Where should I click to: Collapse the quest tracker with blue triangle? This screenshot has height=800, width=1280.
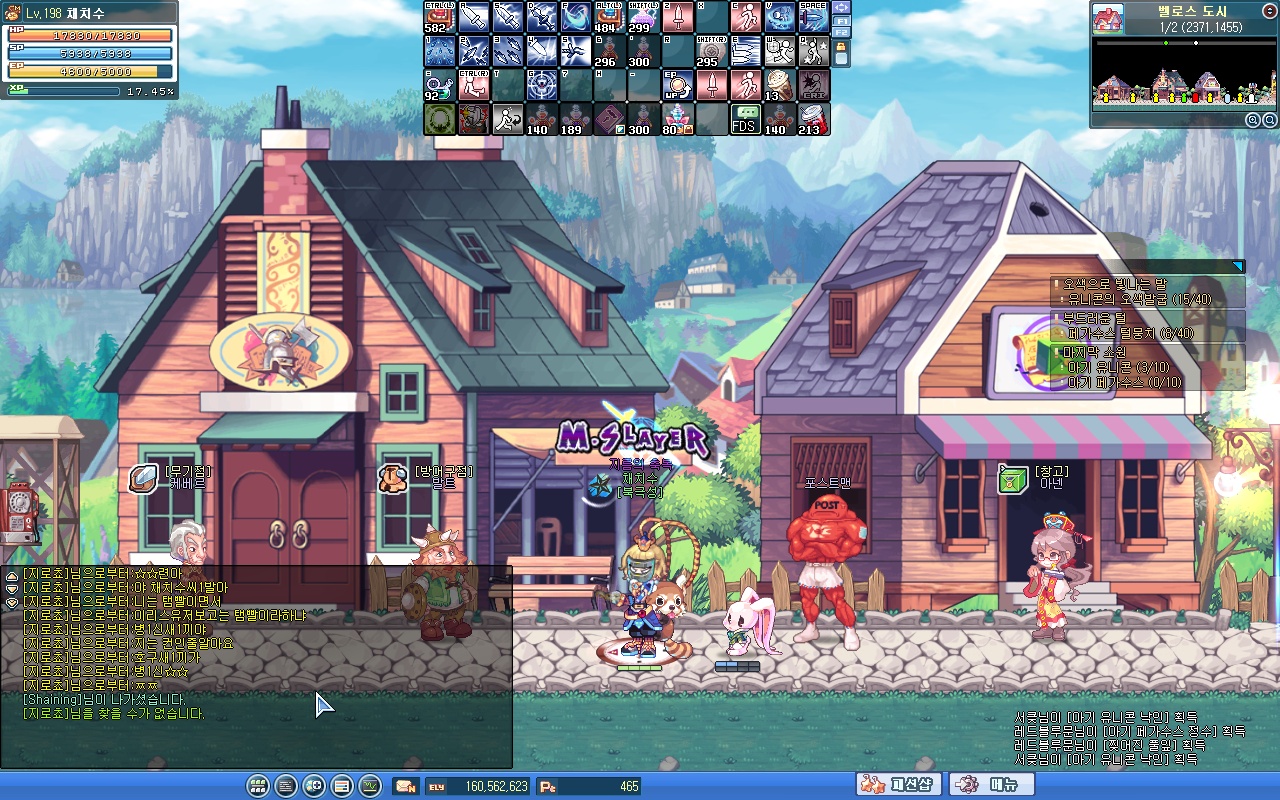point(1238,266)
